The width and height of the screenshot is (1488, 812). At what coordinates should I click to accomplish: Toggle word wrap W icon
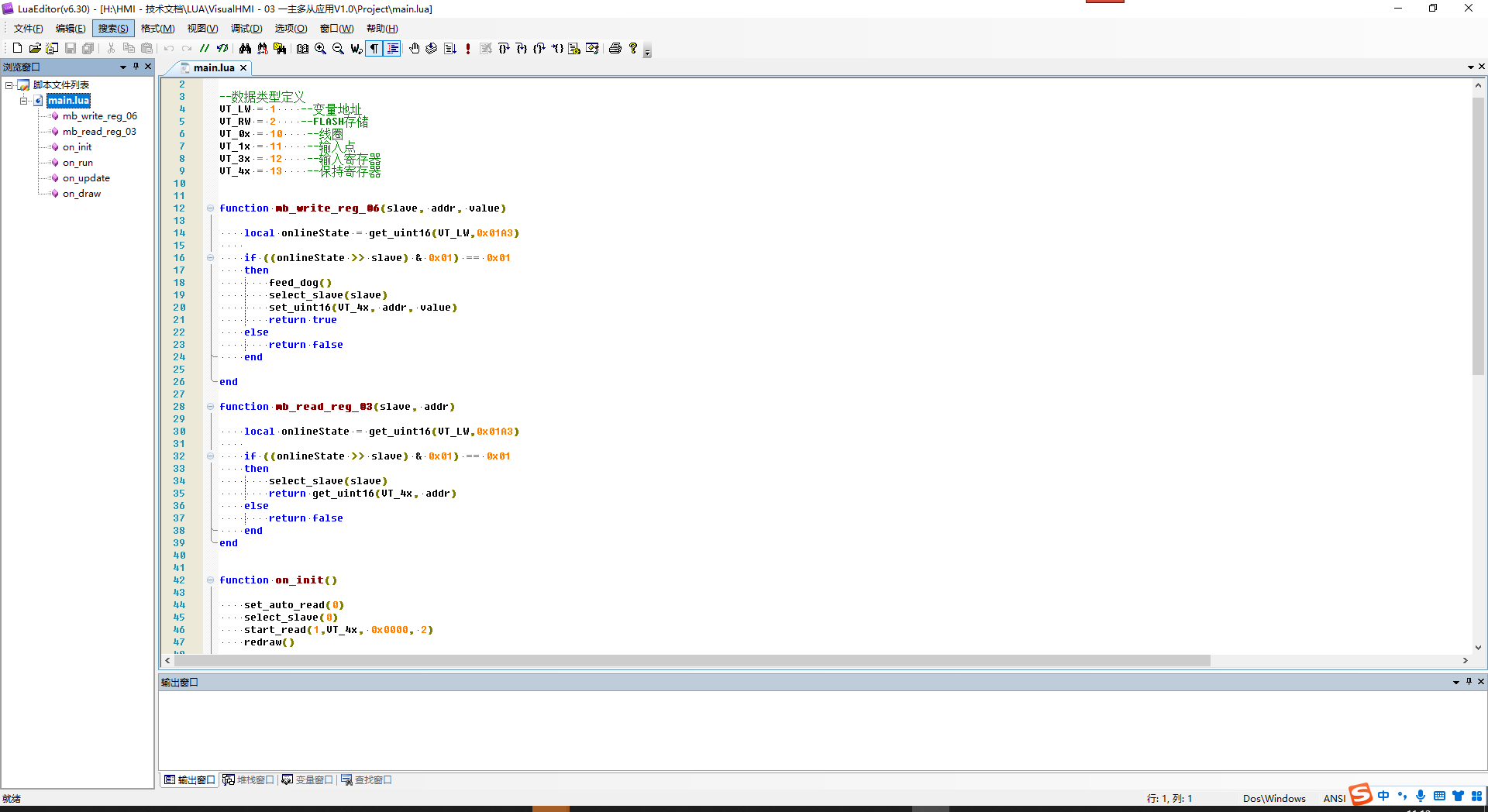356,48
